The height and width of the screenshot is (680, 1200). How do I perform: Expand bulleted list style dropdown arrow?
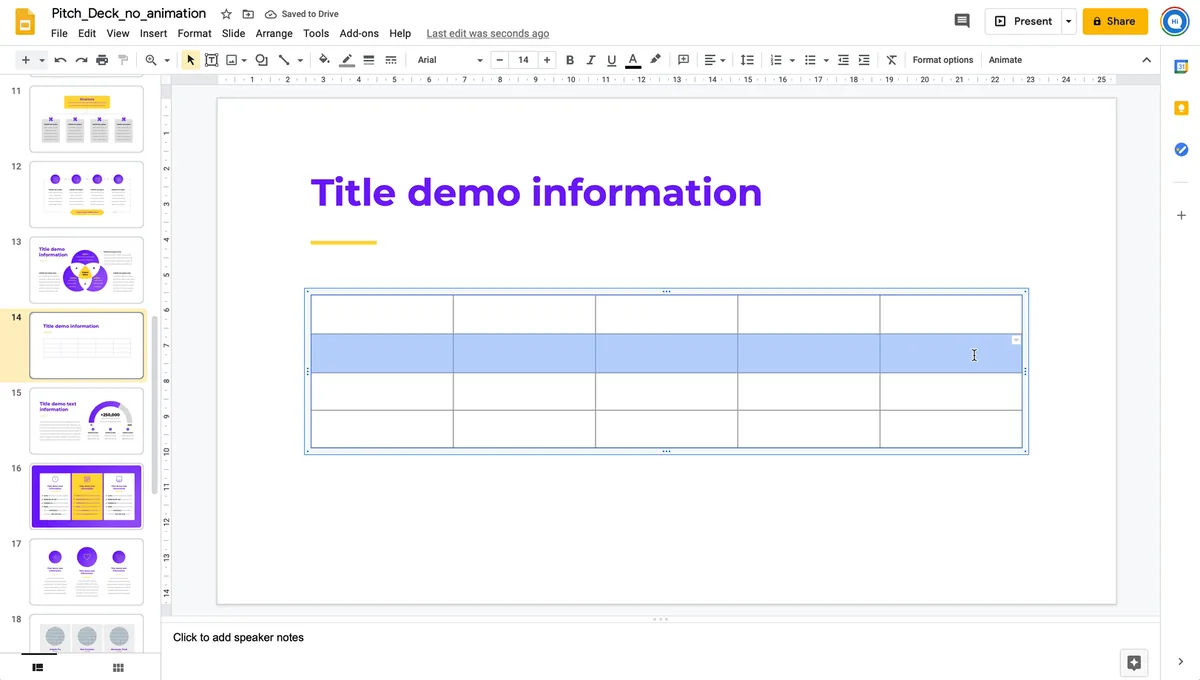(826, 60)
